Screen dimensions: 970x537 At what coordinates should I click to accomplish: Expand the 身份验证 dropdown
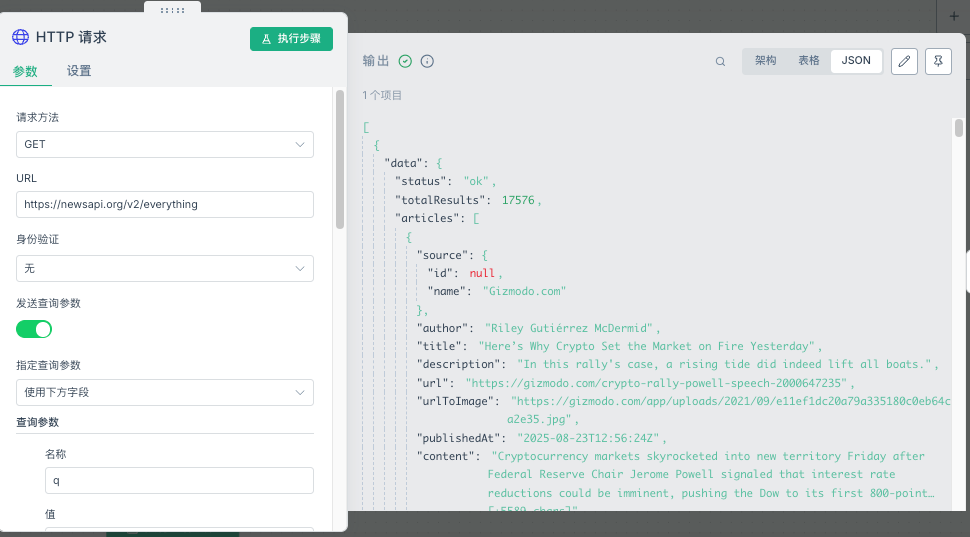(165, 268)
